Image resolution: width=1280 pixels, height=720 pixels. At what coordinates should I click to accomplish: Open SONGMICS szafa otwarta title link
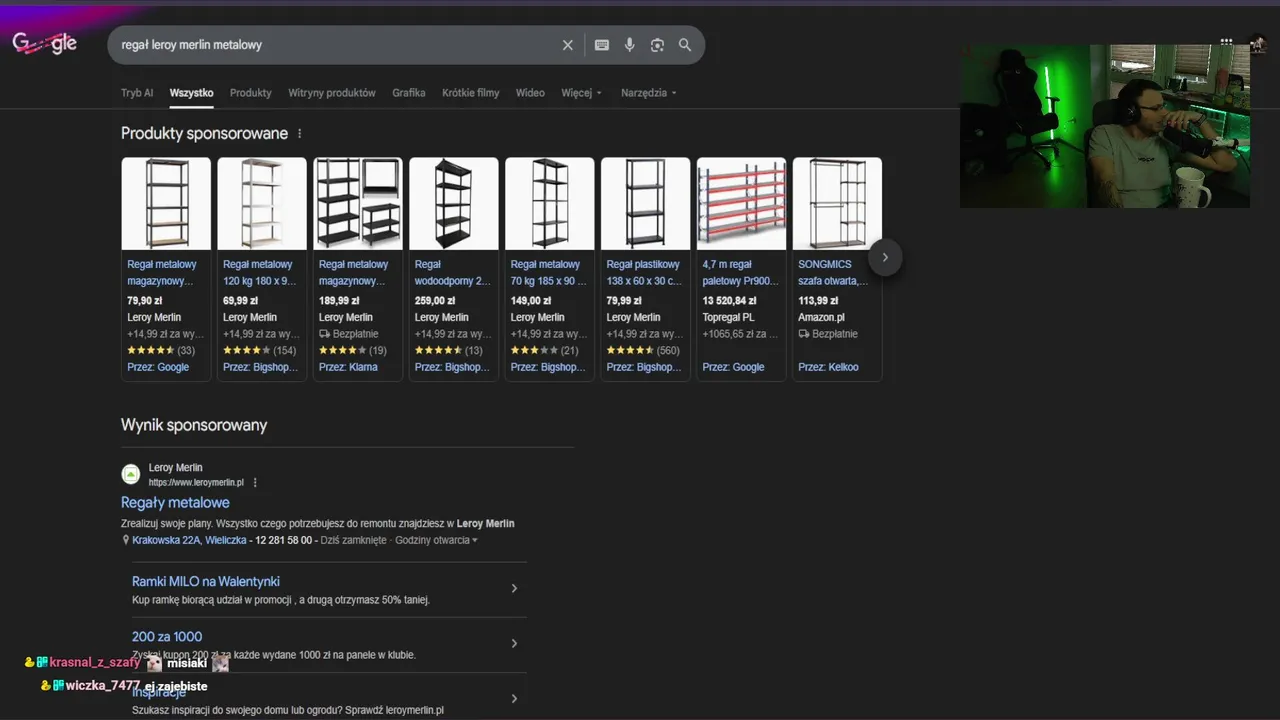click(833, 273)
